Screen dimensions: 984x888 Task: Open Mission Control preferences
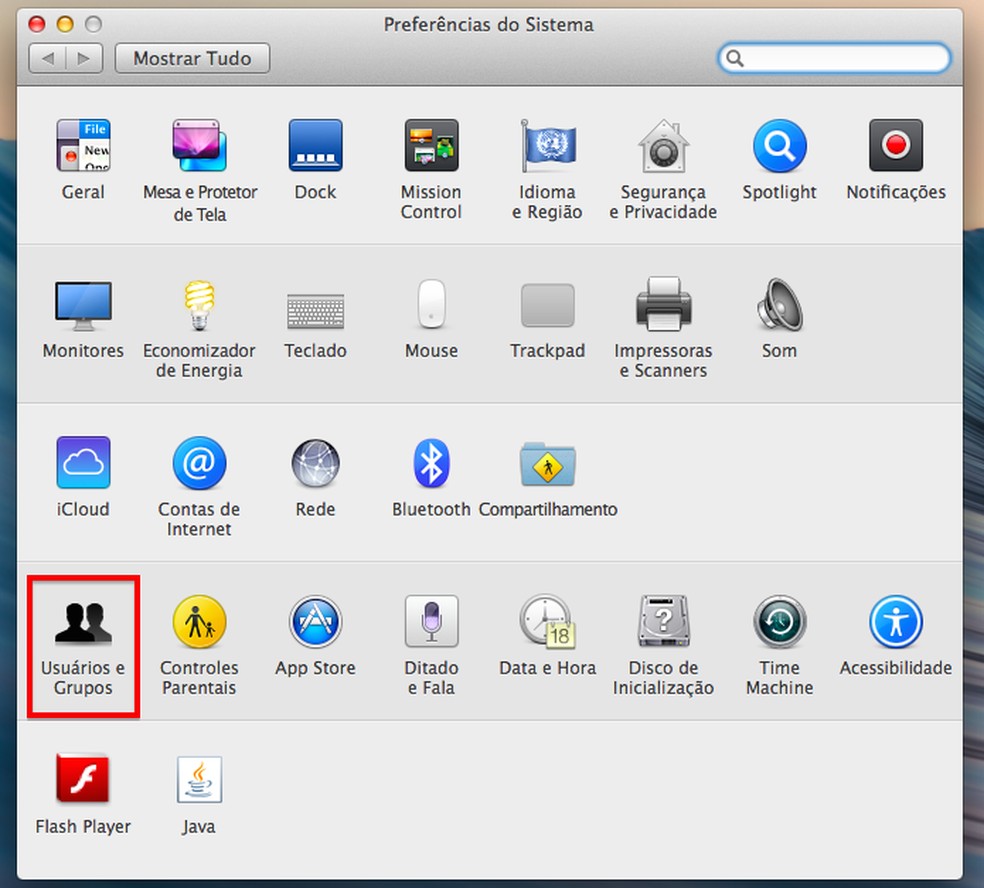coord(432,146)
